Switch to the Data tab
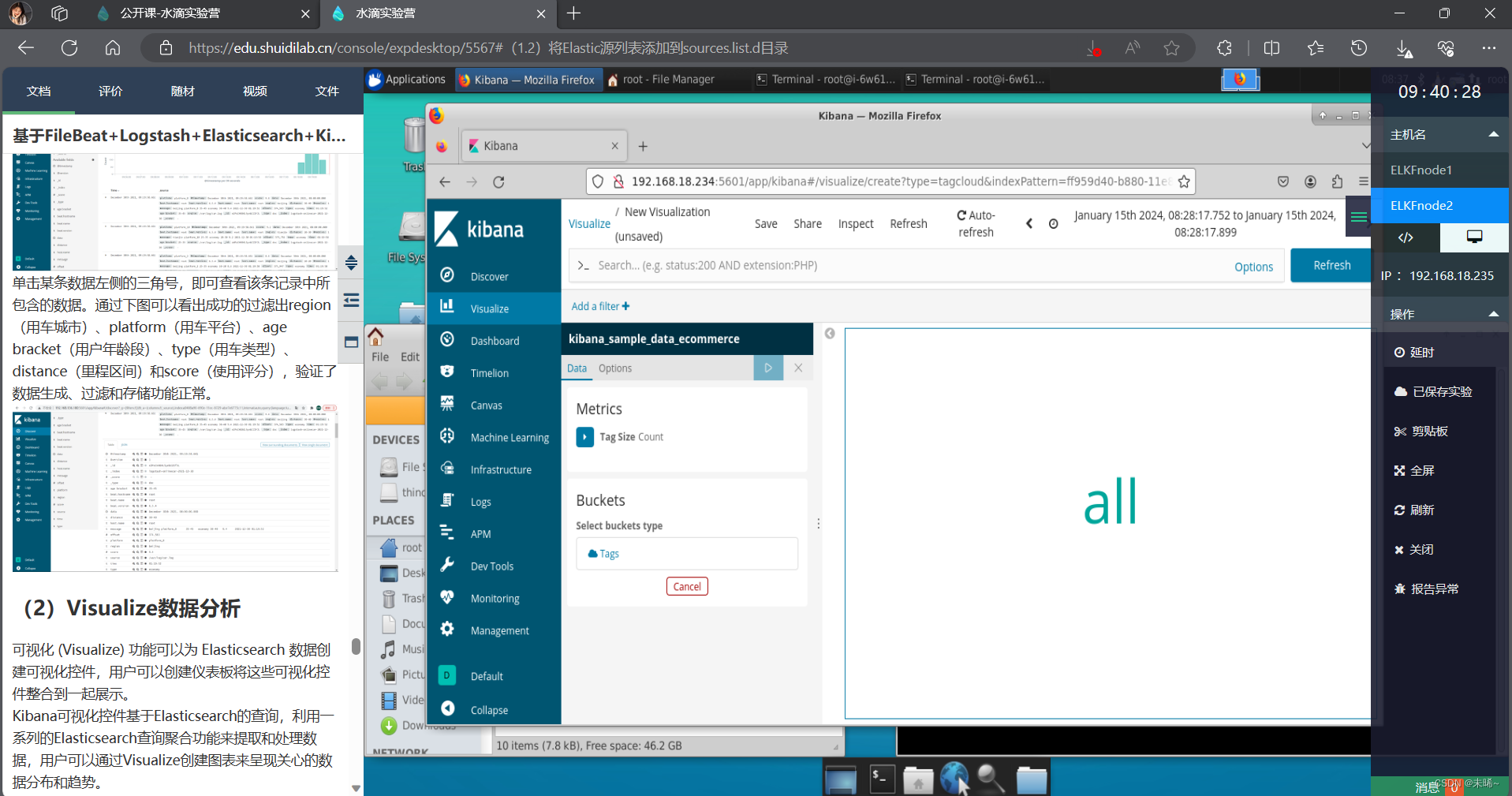1512x796 pixels. [577, 368]
